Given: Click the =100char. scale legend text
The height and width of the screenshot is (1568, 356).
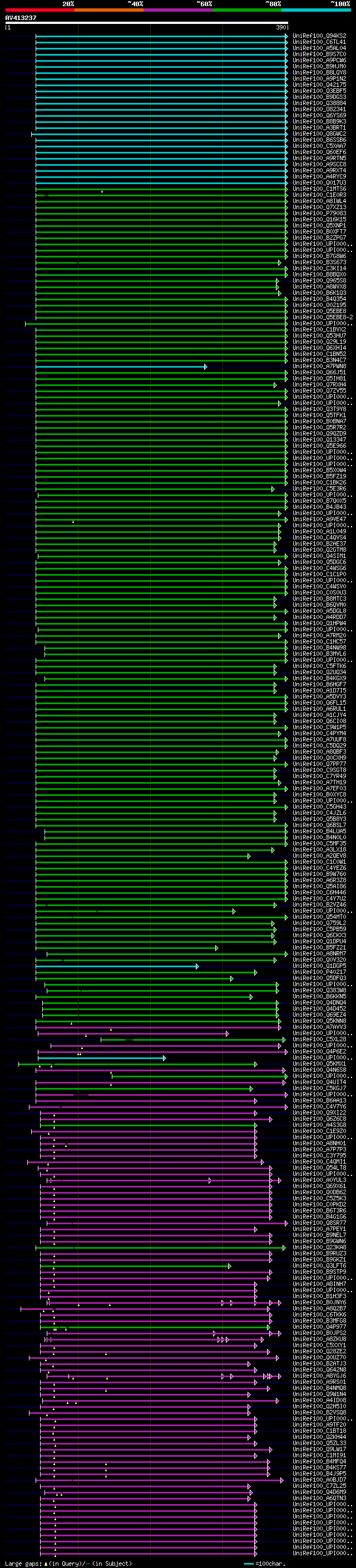Looking at the screenshot, I should [x=270, y=1563].
